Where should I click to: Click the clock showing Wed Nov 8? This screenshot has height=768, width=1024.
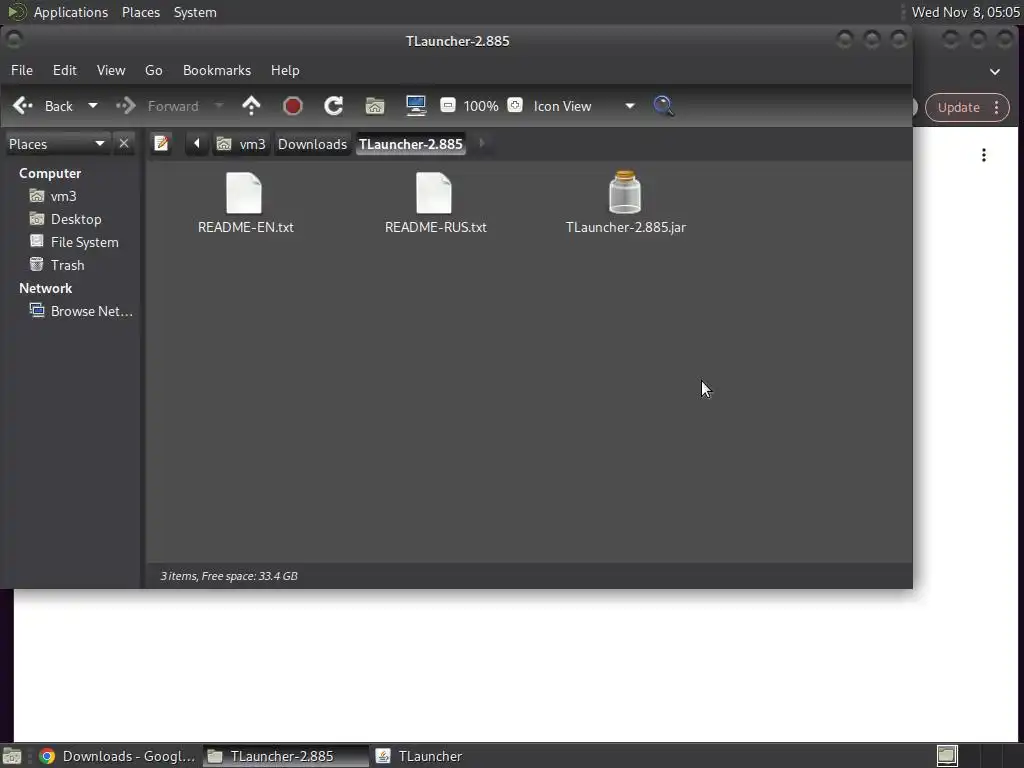(965, 12)
